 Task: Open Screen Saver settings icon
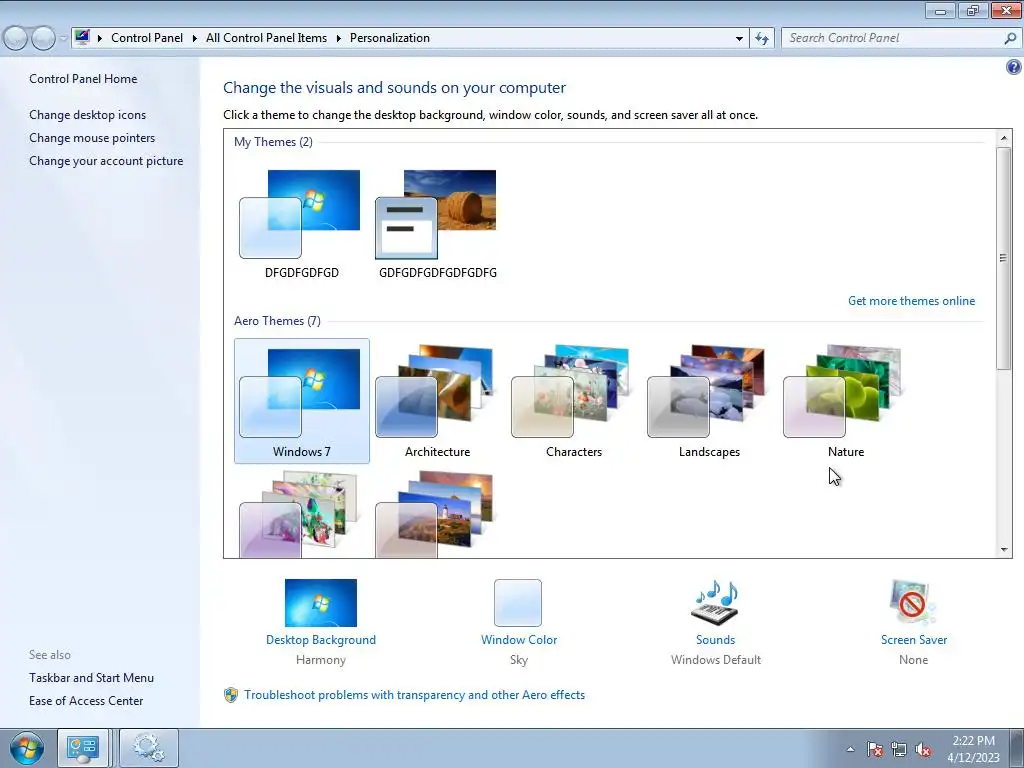912,603
